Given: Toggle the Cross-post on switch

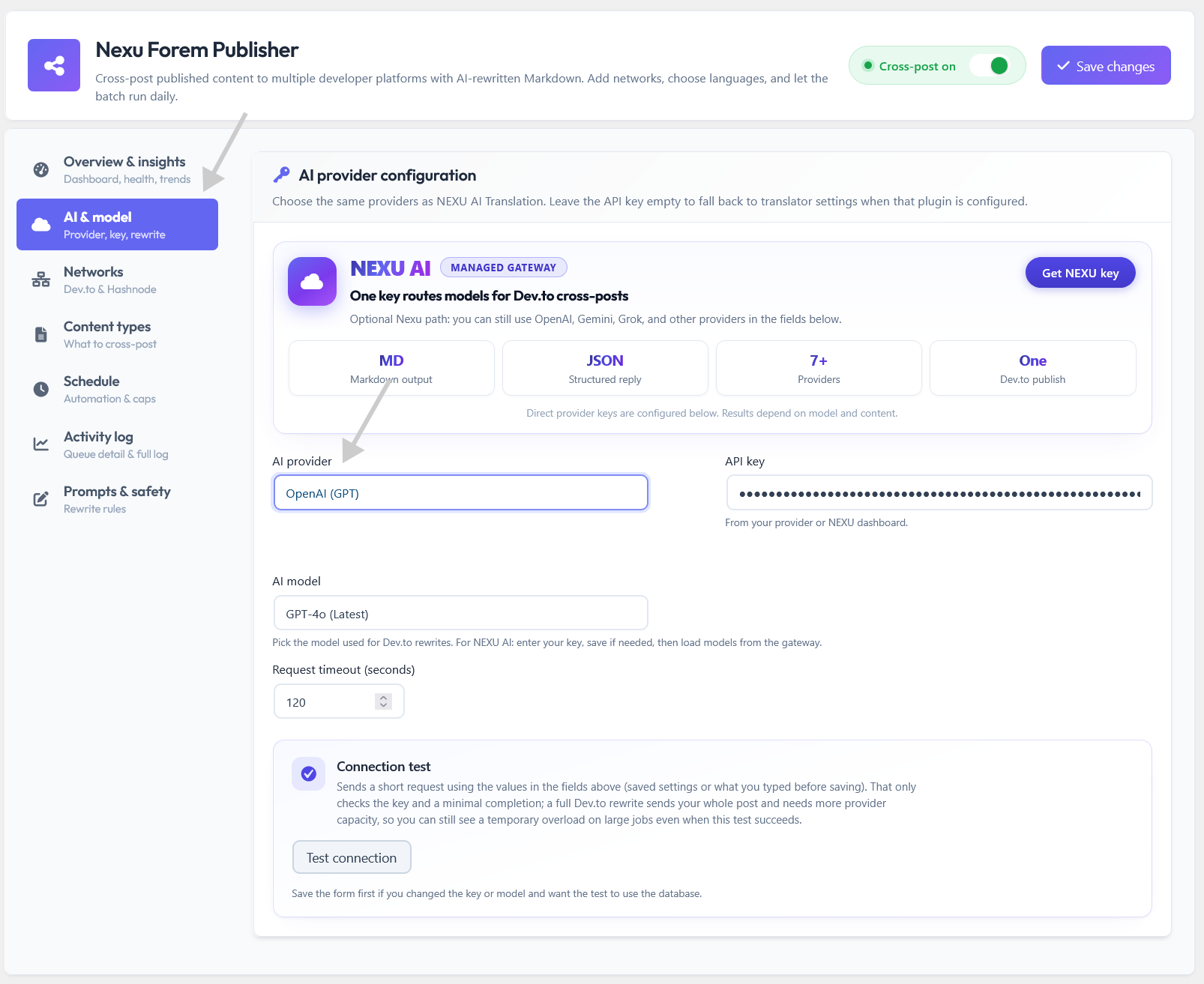Looking at the screenshot, I should point(990,65).
